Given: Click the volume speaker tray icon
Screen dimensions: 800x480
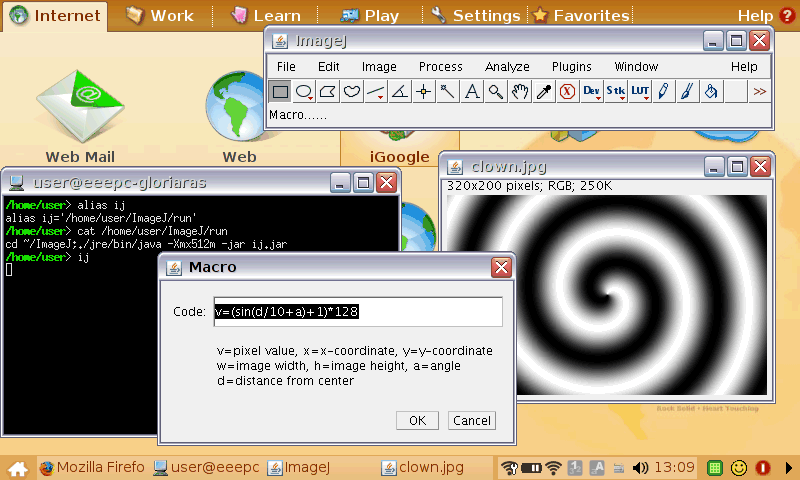Looking at the screenshot, I should [x=640, y=467].
